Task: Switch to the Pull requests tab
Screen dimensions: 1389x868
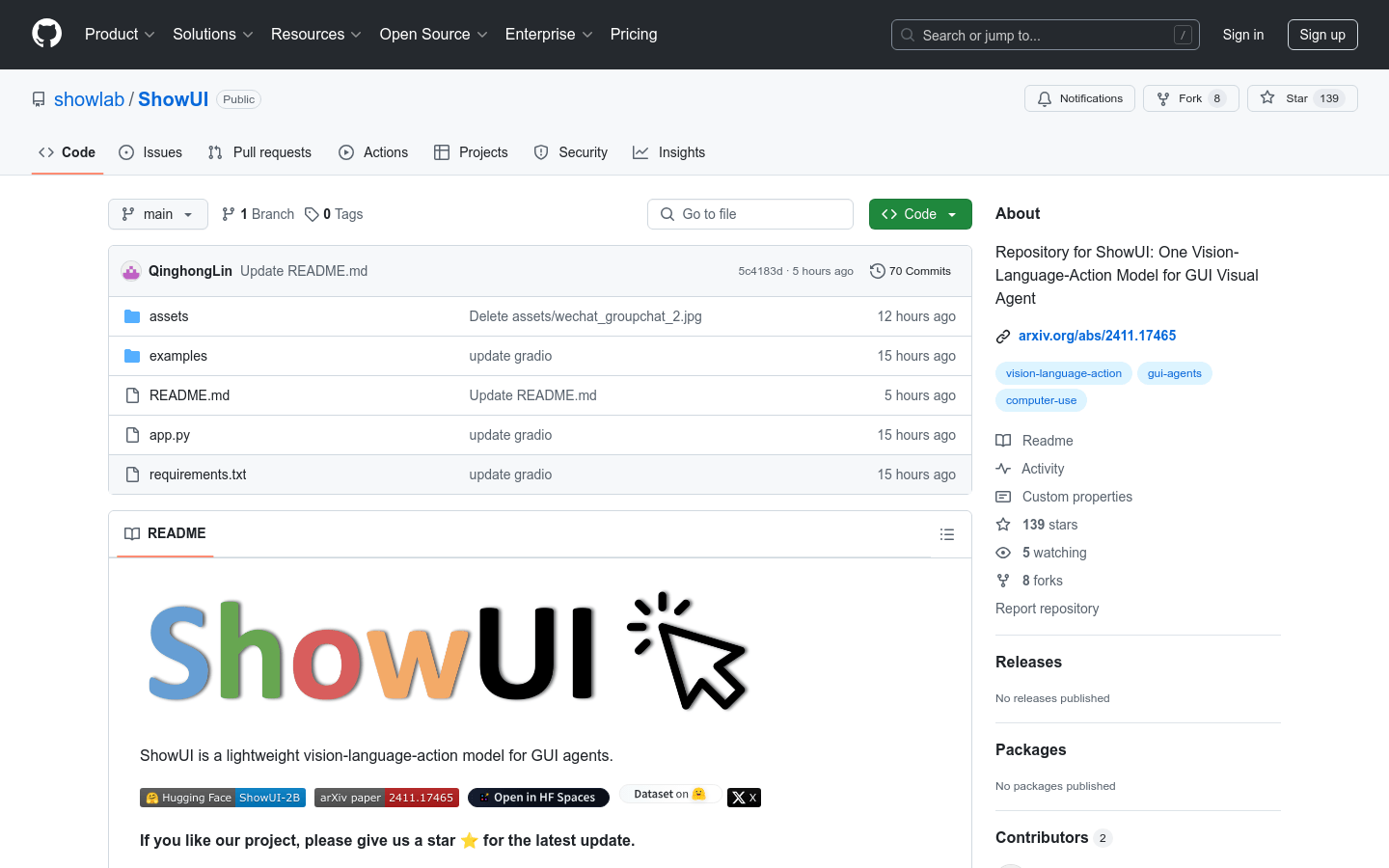Action: coord(259,152)
